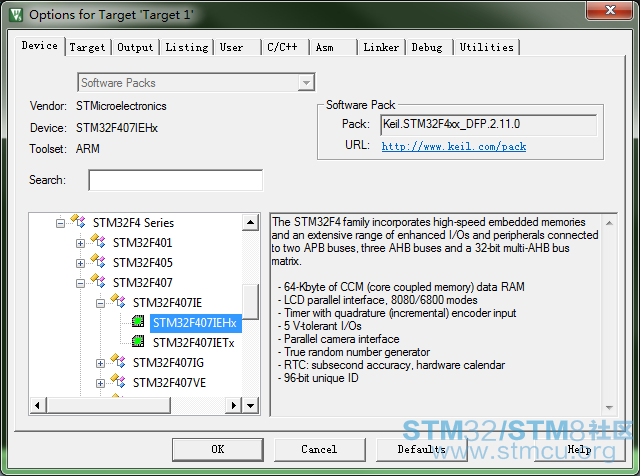Click the device tree scroll-right arrow
This screenshot has width=640, height=476.
(233, 406)
